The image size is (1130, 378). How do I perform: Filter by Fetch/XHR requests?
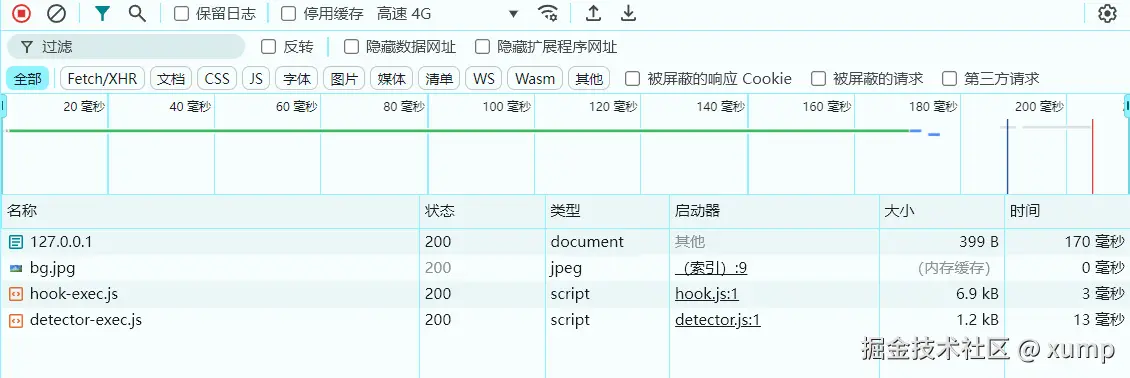(102, 78)
